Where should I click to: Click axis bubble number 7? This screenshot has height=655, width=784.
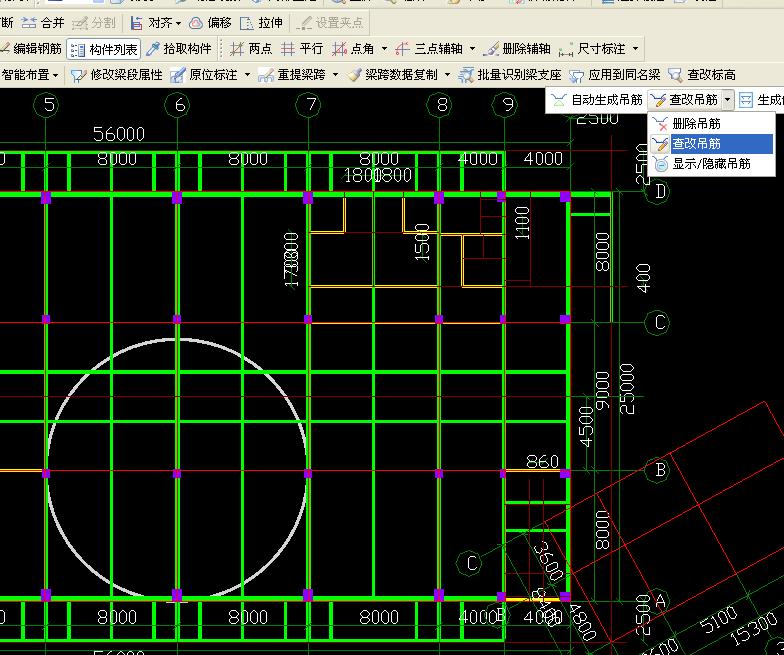(x=310, y=105)
